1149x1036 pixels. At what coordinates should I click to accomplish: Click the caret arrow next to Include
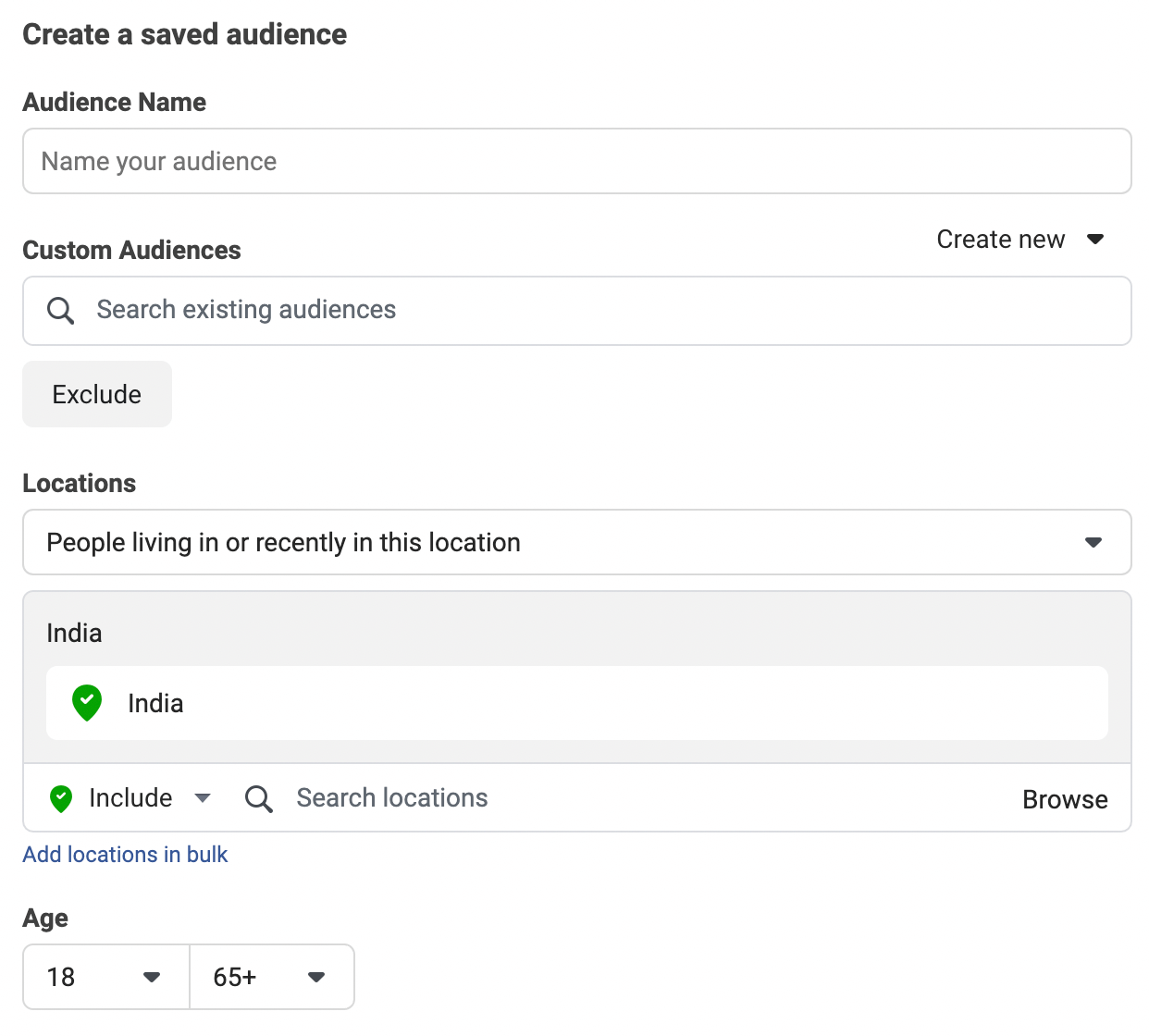[x=204, y=798]
